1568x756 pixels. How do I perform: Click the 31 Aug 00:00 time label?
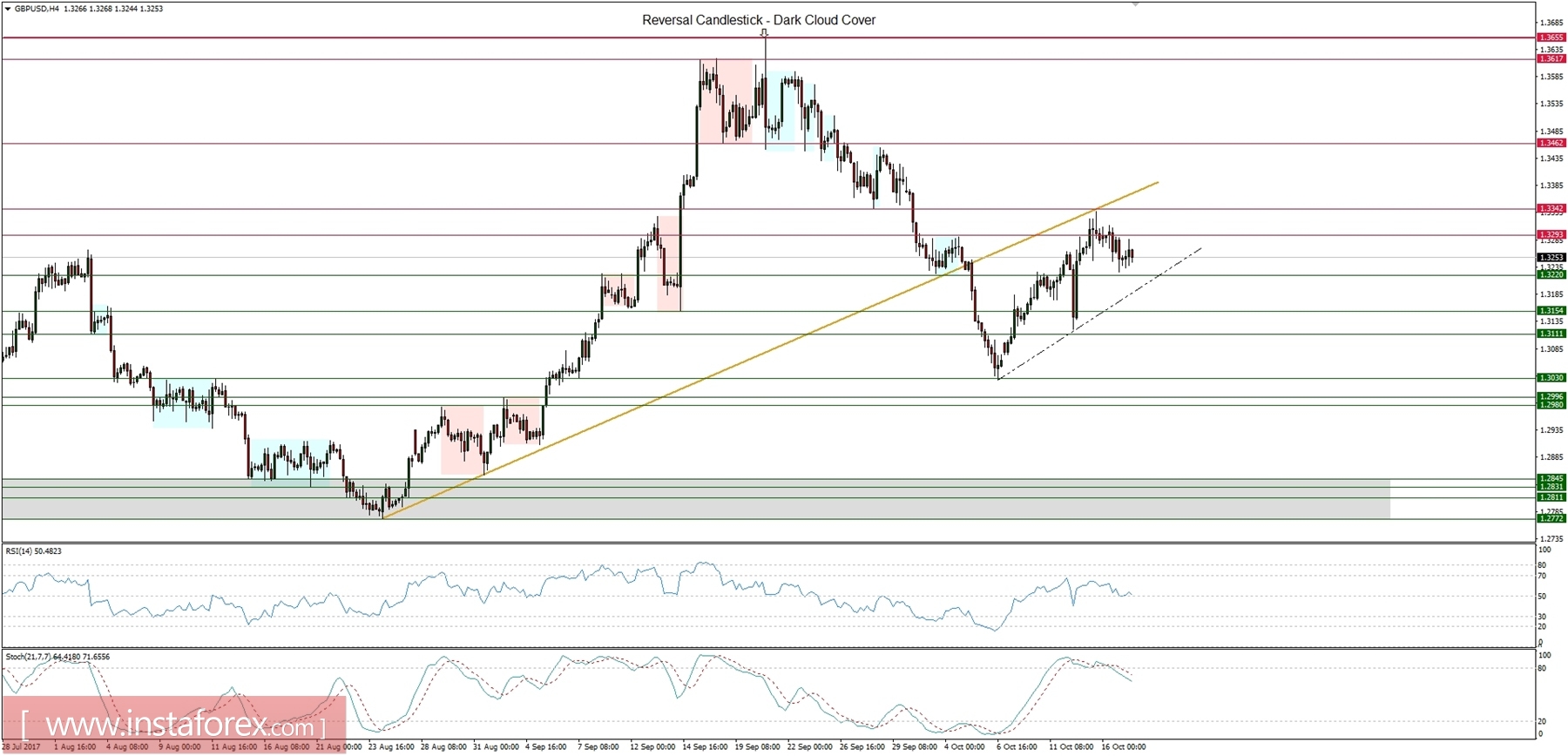click(496, 746)
